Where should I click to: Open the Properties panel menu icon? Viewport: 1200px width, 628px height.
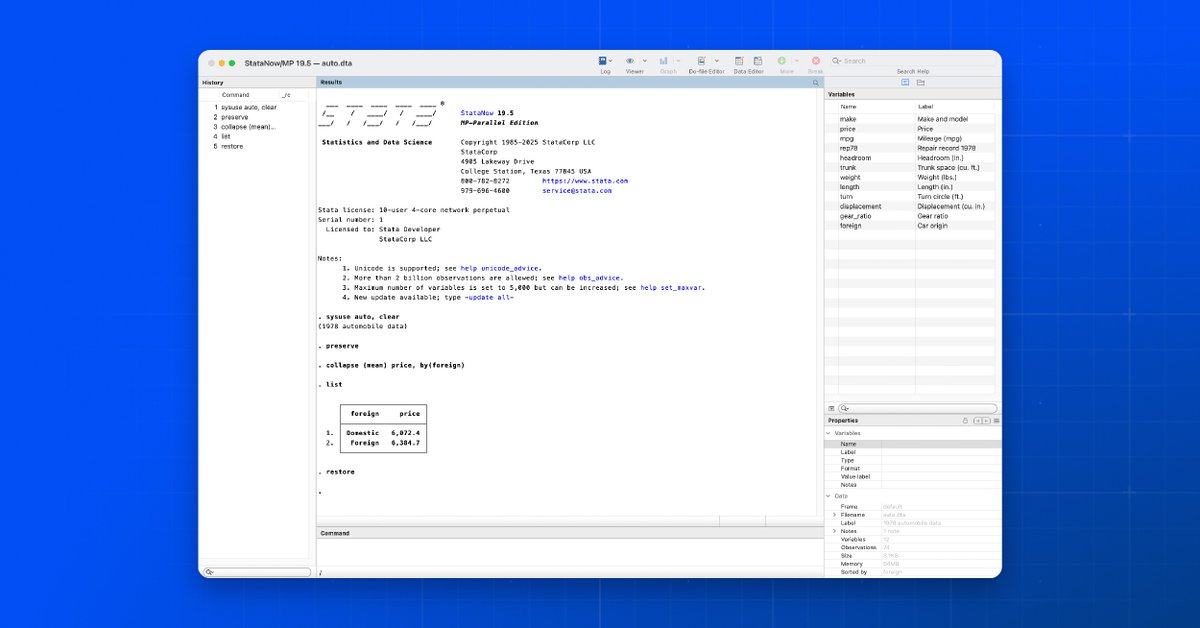pyautogui.click(x=996, y=421)
